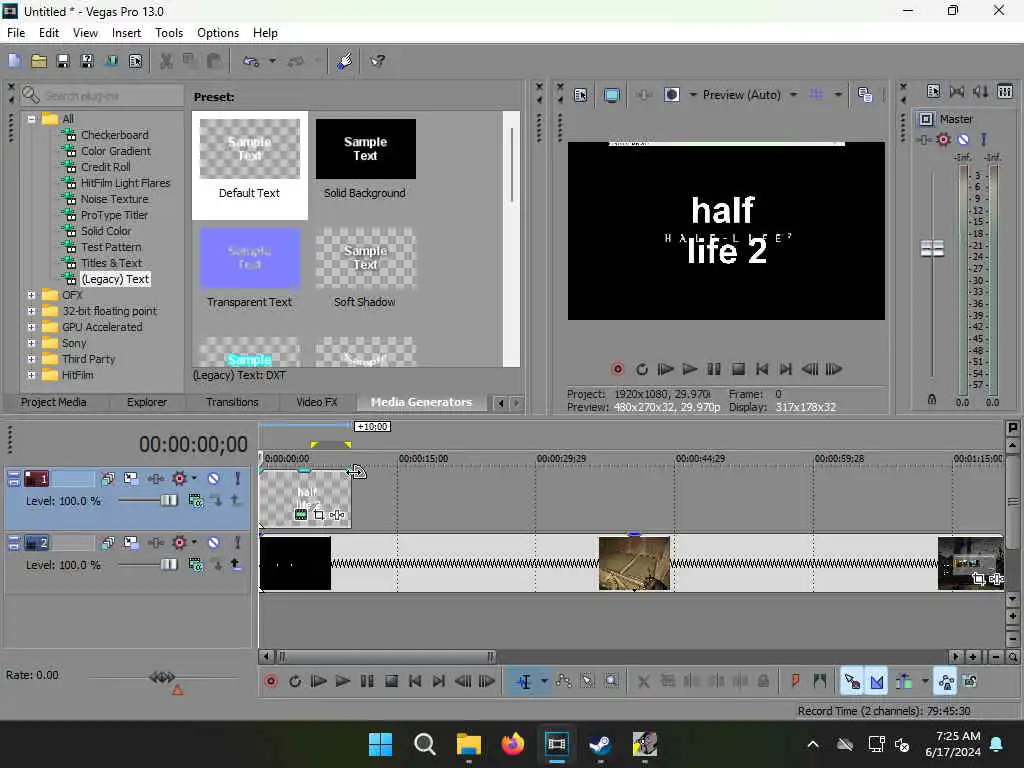Select the Titles & Text generator
The height and width of the screenshot is (768, 1024).
click(x=111, y=263)
